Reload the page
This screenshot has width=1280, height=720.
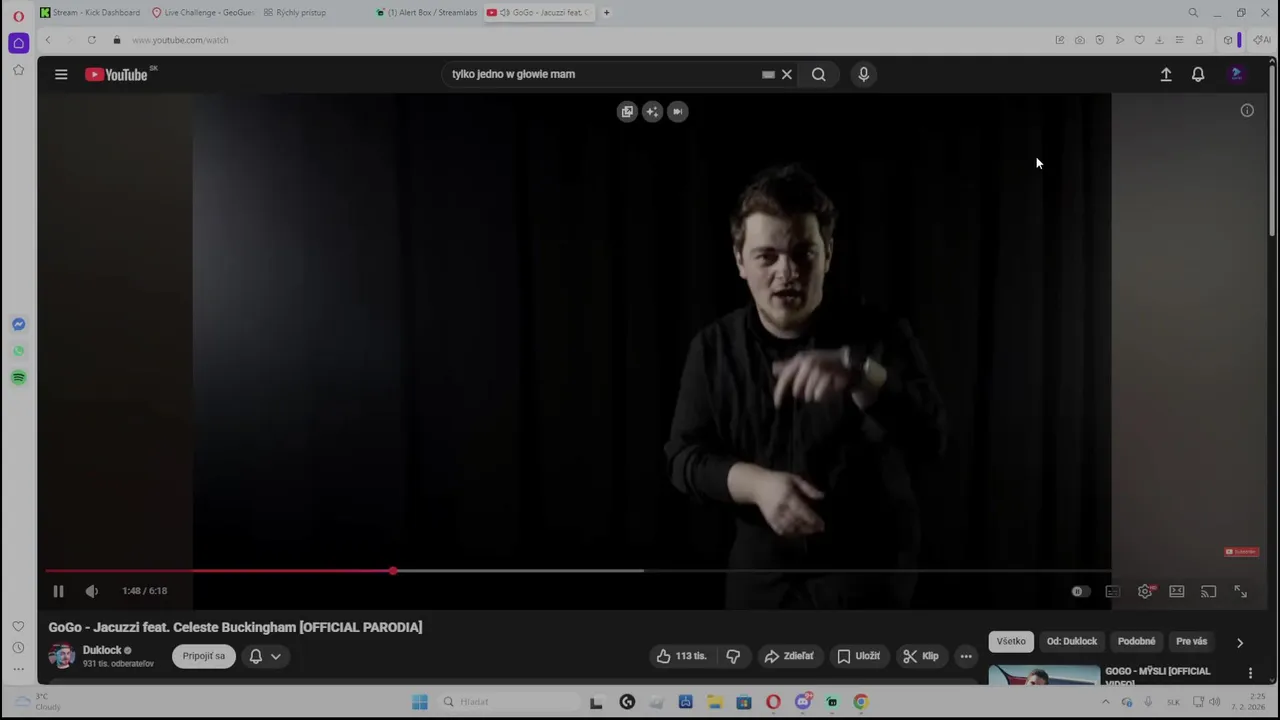(91, 40)
